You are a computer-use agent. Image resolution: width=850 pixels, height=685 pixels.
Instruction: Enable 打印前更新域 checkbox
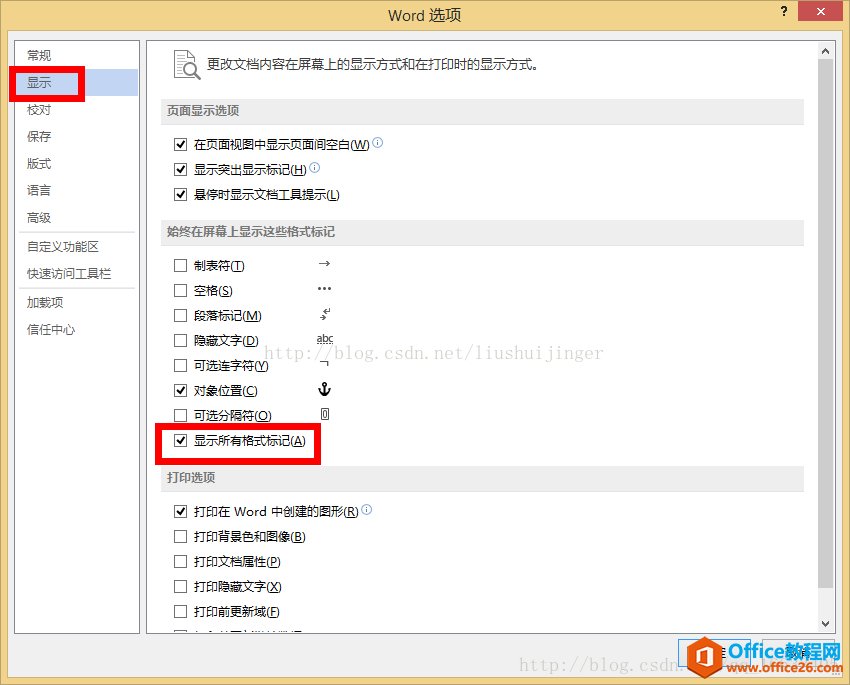click(x=181, y=611)
